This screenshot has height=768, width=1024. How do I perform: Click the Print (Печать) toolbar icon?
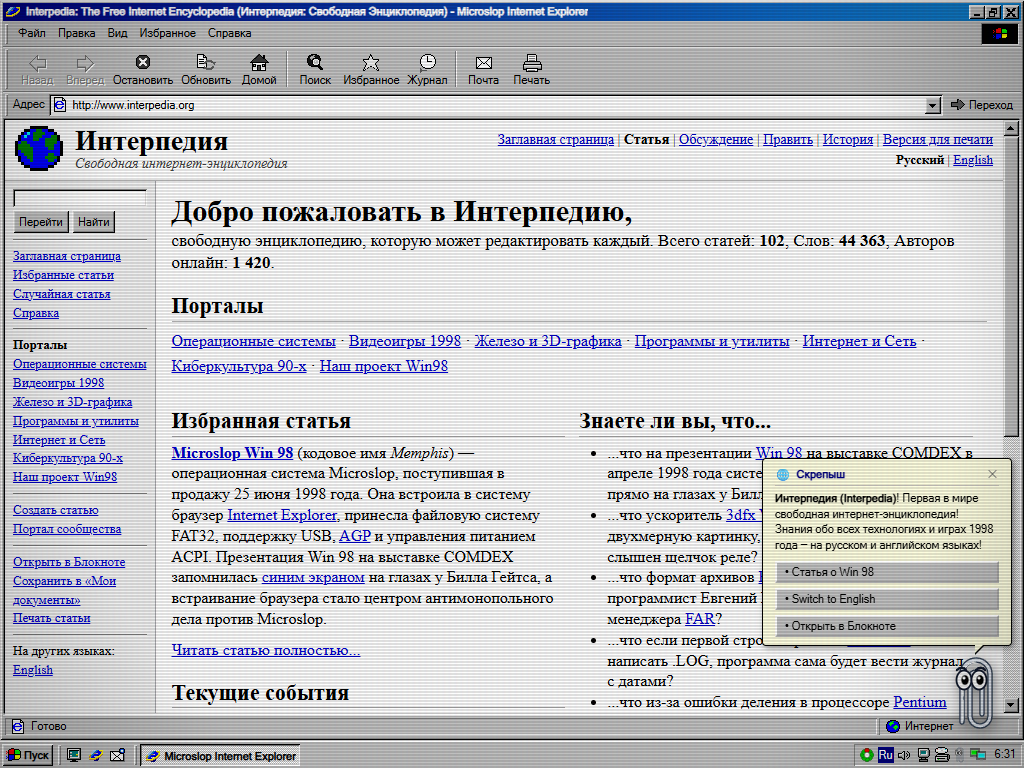(532, 70)
